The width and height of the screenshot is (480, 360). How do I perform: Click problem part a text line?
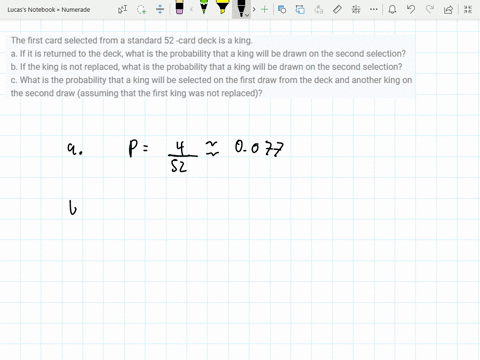(x=208, y=54)
